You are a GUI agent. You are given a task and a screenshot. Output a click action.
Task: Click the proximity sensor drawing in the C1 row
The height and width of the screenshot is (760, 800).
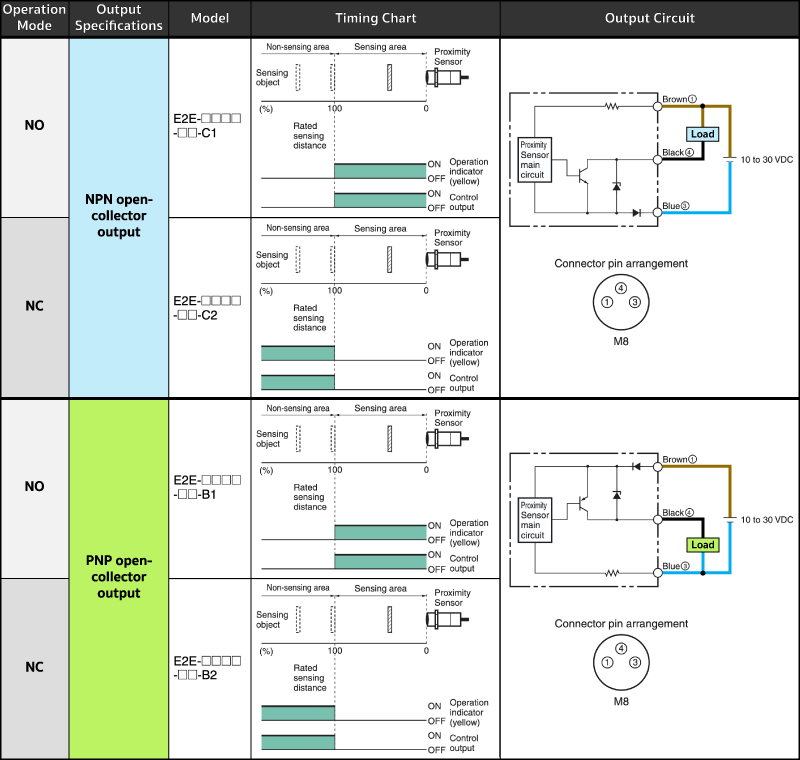click(x=447, y=78)
